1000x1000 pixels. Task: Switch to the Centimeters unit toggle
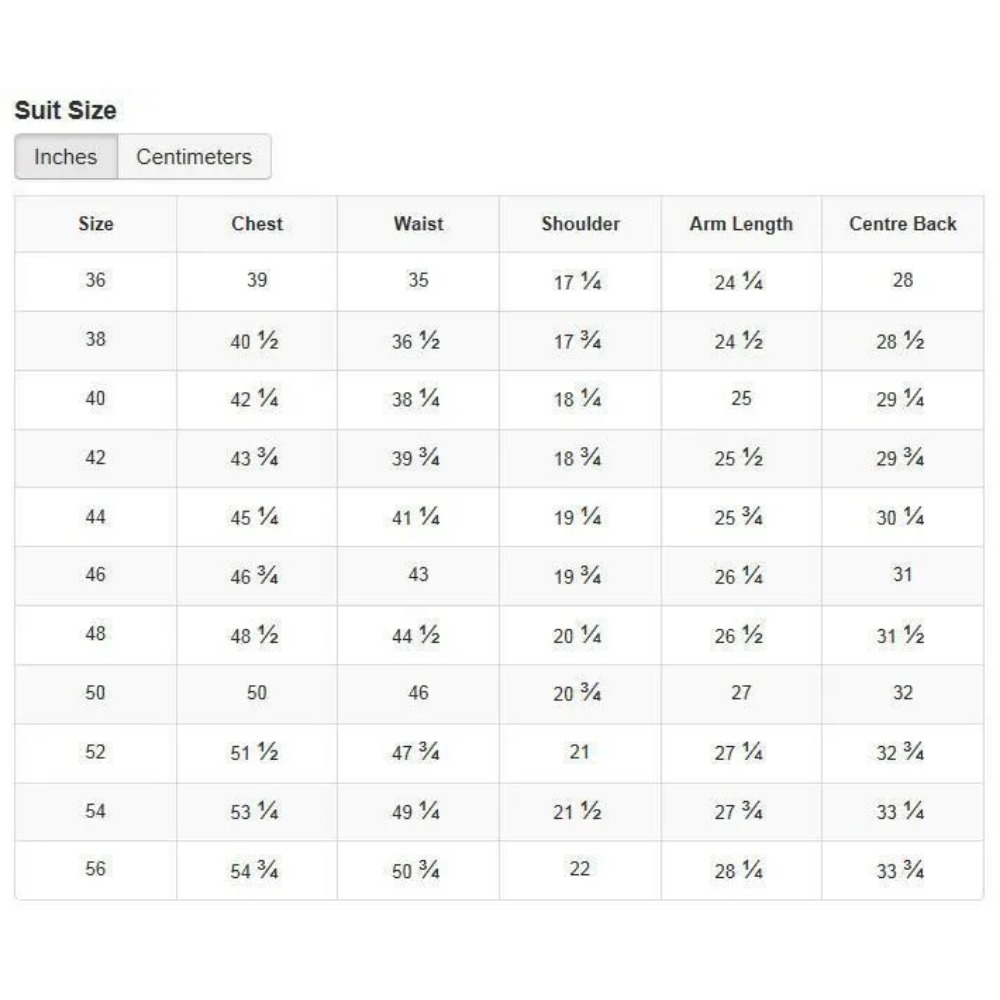(194, 157)
